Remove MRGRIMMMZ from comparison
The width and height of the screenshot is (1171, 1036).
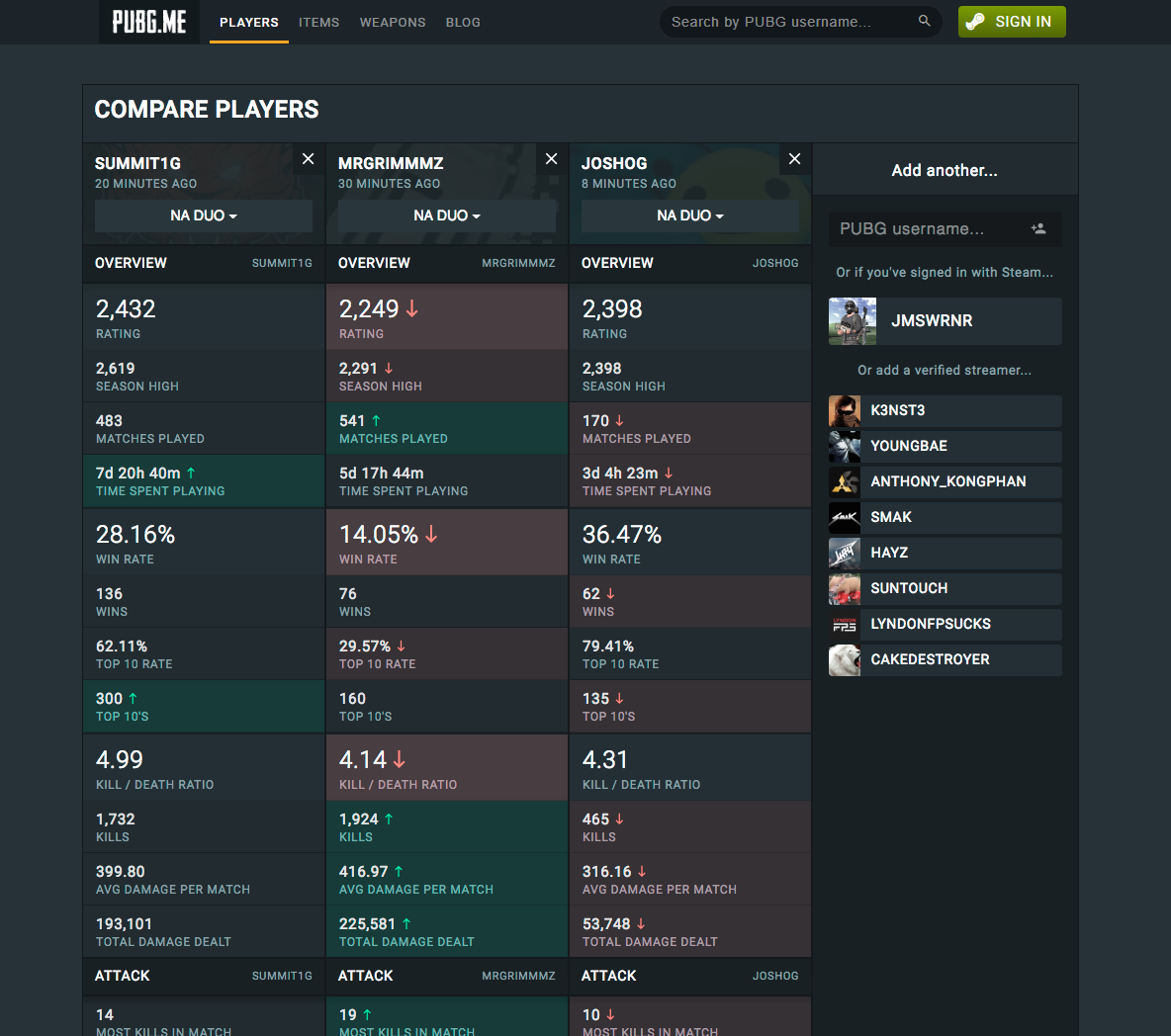(x=551, y=159)
